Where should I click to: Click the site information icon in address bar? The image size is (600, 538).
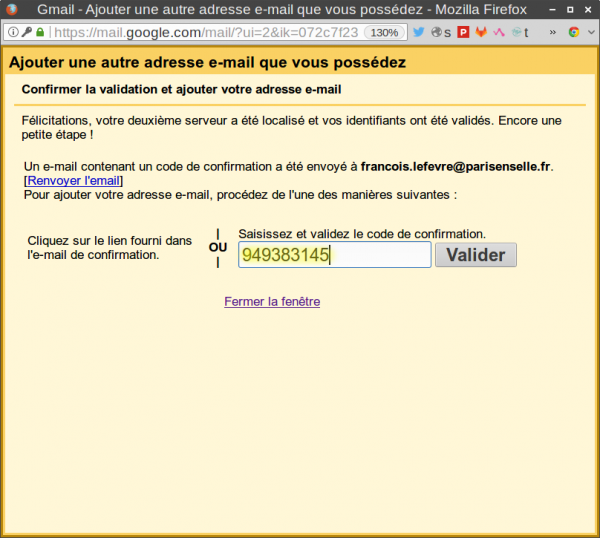11,32
